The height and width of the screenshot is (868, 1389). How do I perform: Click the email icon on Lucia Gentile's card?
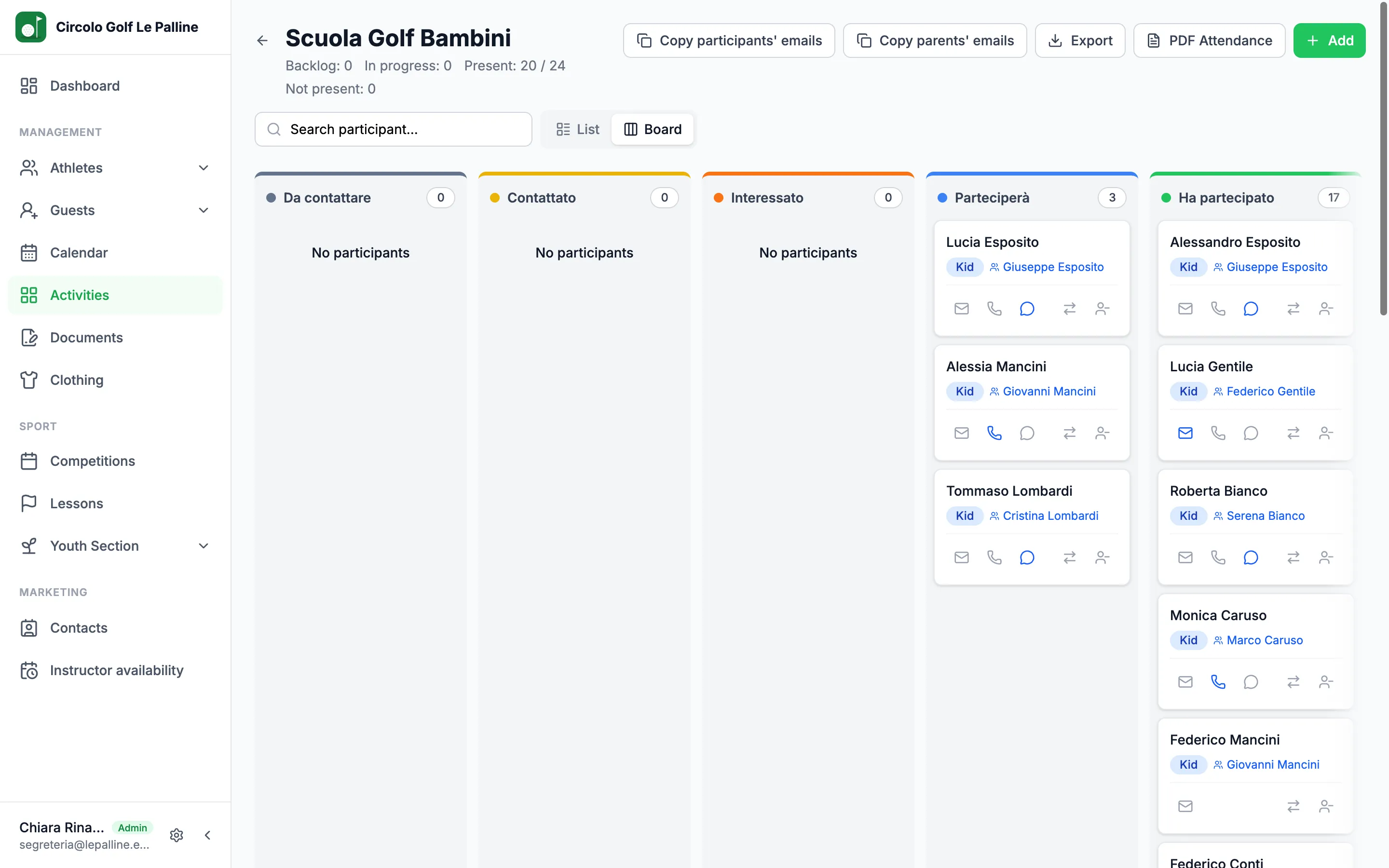[1185, 433]
